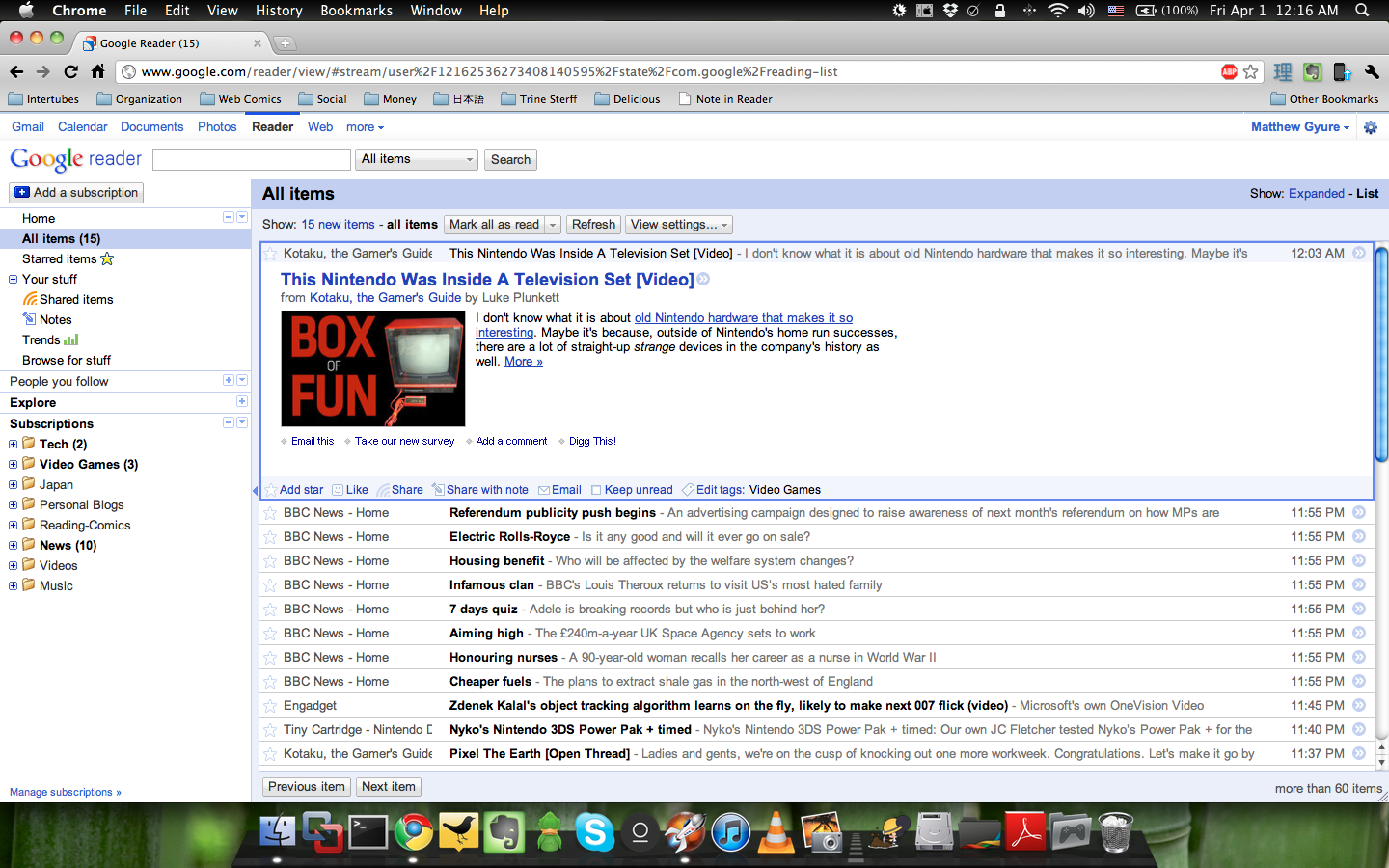Click the browser reload icon
The width and height of the screenshot is (1389, 868).
click(x=70, y=71)
